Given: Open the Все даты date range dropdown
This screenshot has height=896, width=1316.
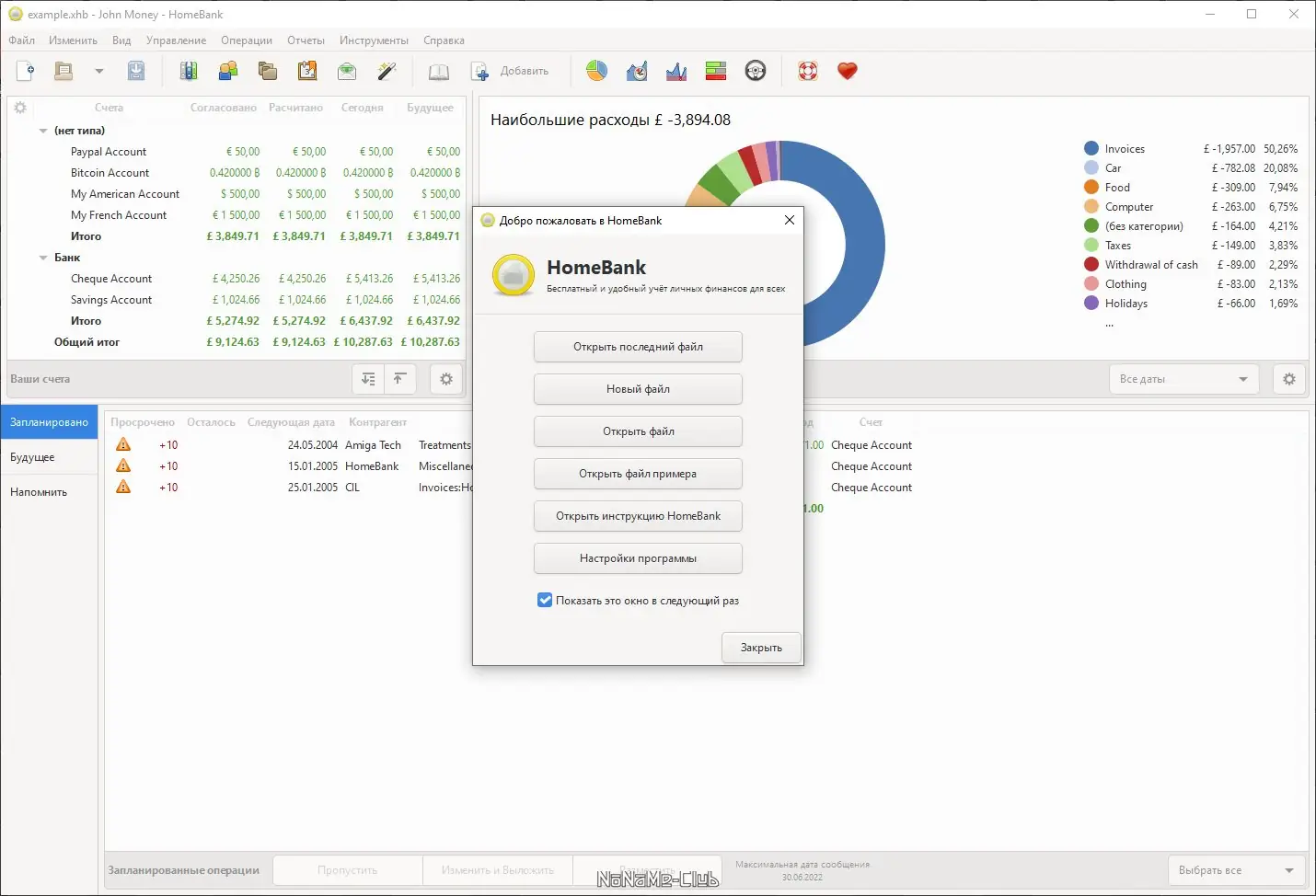Looking at the screenshot, I should tap(1183, 379).
